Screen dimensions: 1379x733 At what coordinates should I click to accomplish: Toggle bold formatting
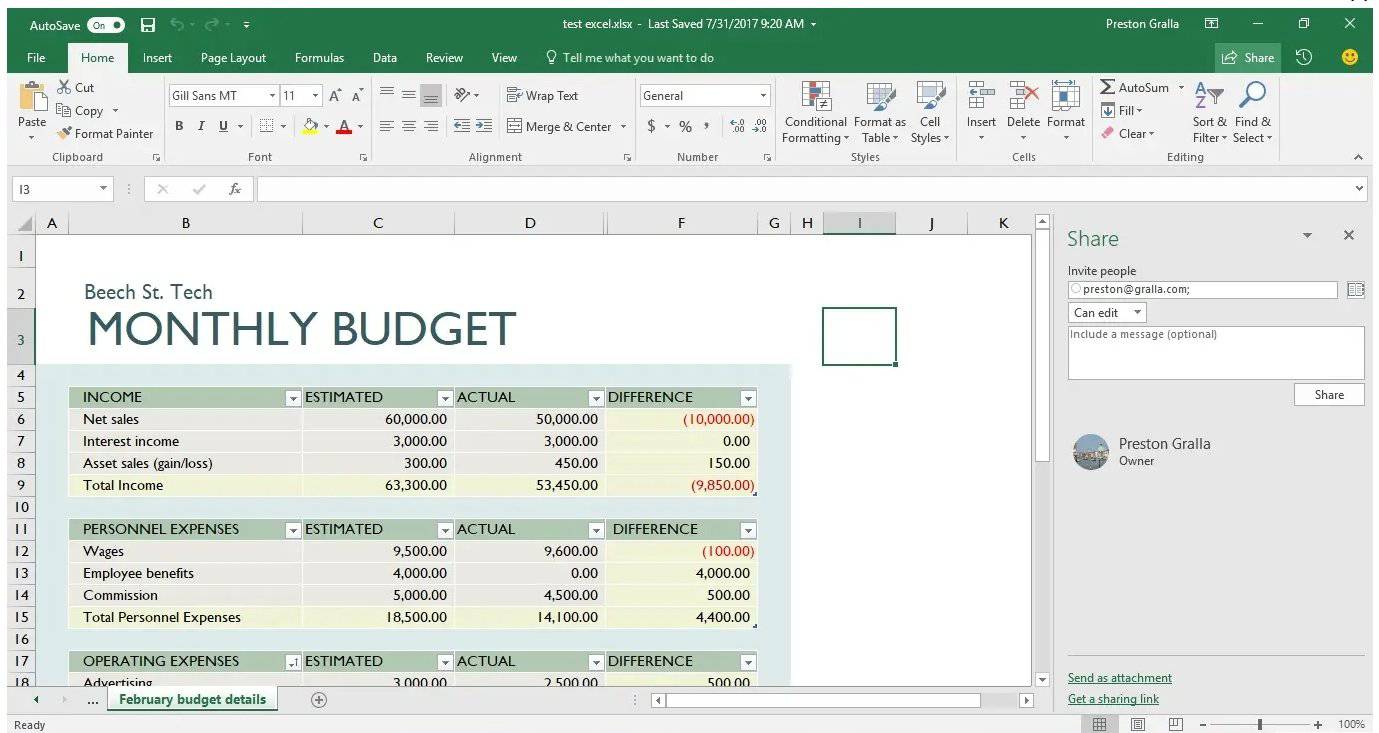pos(179,126)
